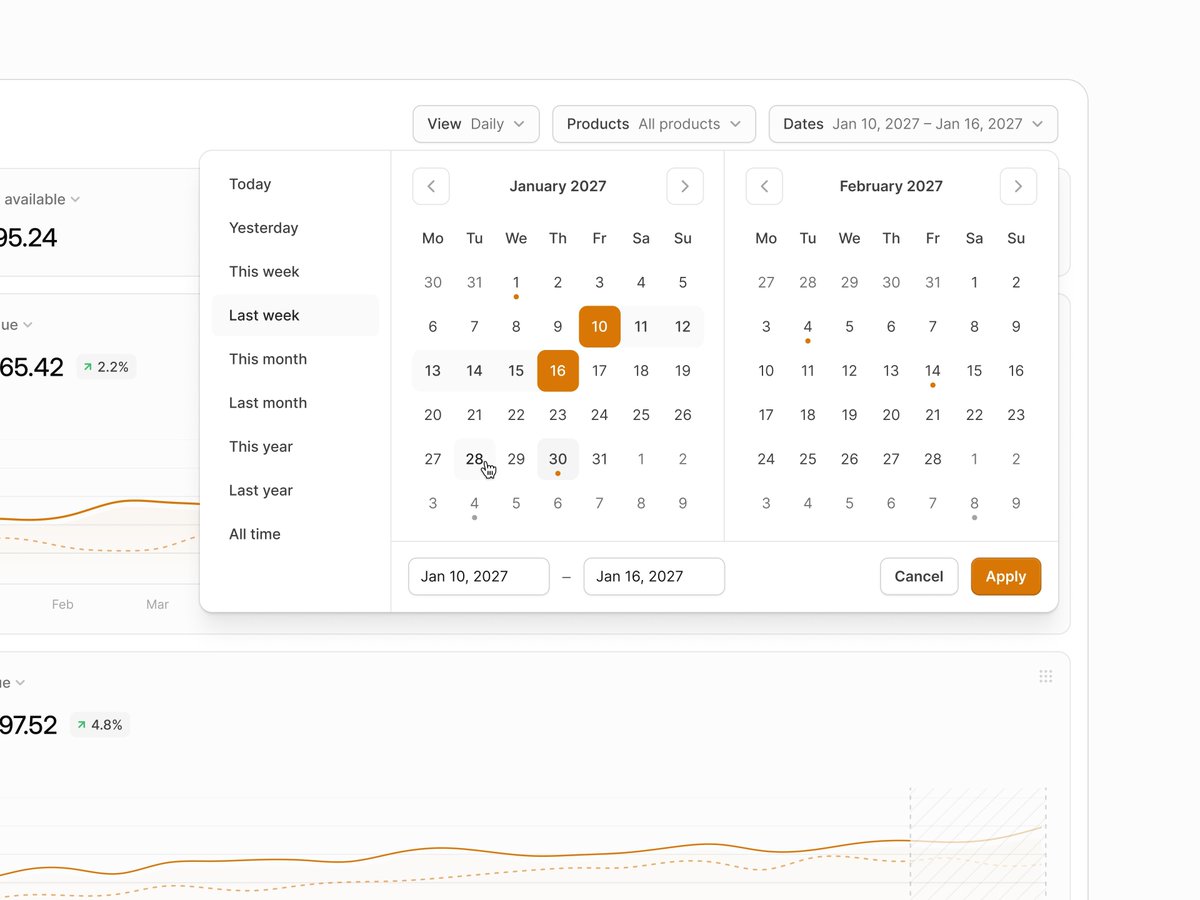
Task: Click the Cancel button
Action: [x=919, y=576]
